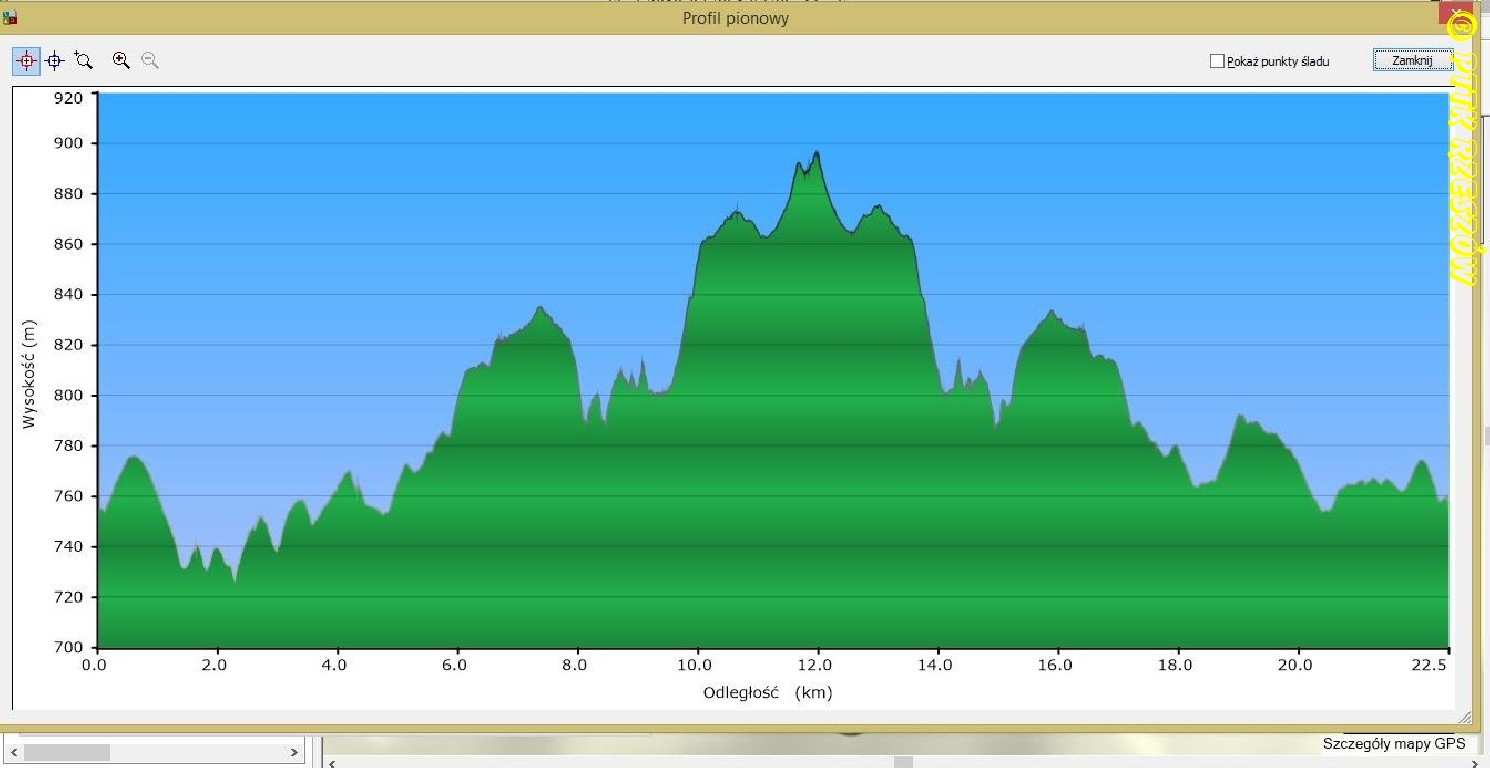Select the blue crosshair center tool
The image size is (1490, 768).
pos(55,61)
